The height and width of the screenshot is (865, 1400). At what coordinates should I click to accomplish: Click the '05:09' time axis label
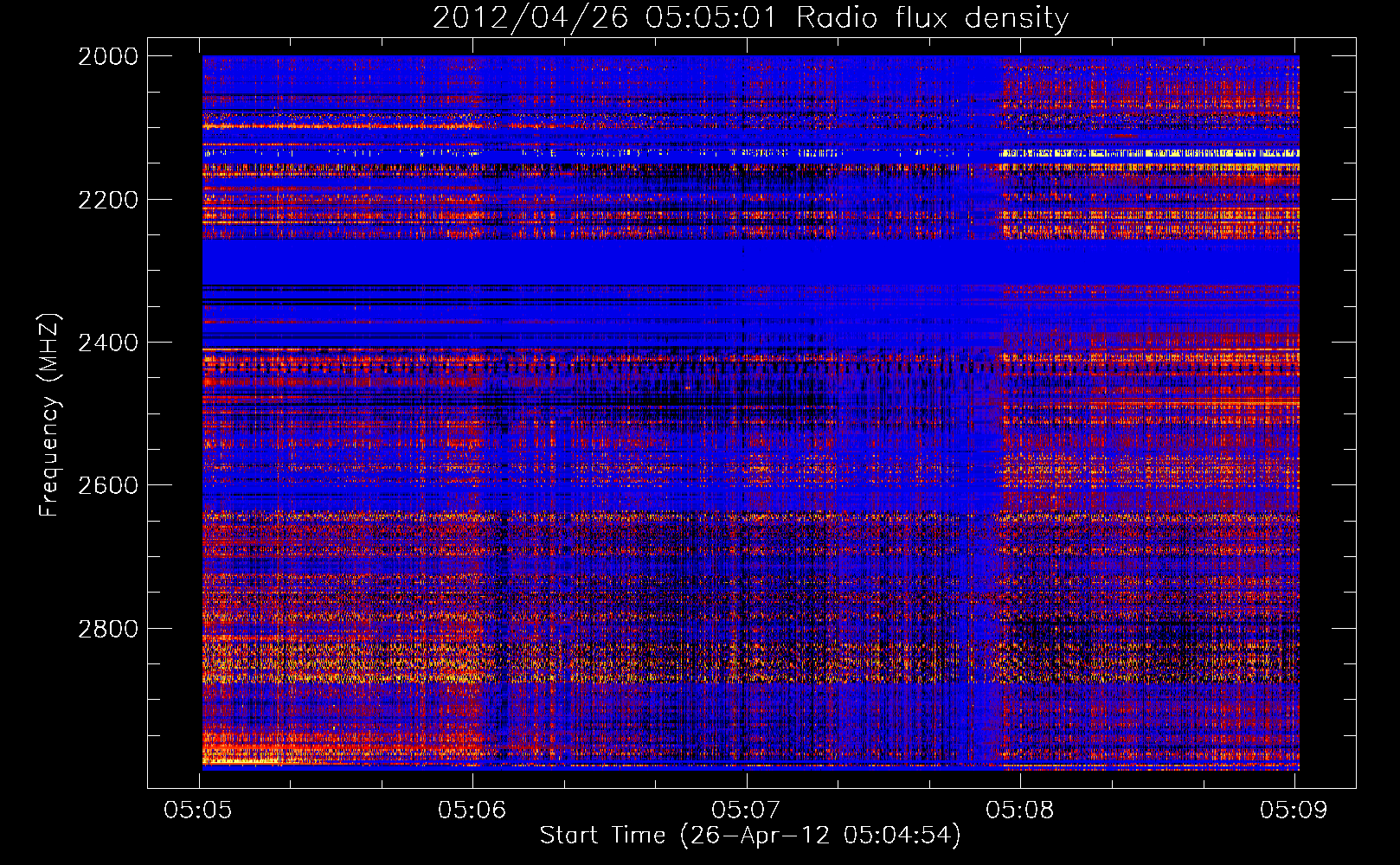(x=1294, y=810)
